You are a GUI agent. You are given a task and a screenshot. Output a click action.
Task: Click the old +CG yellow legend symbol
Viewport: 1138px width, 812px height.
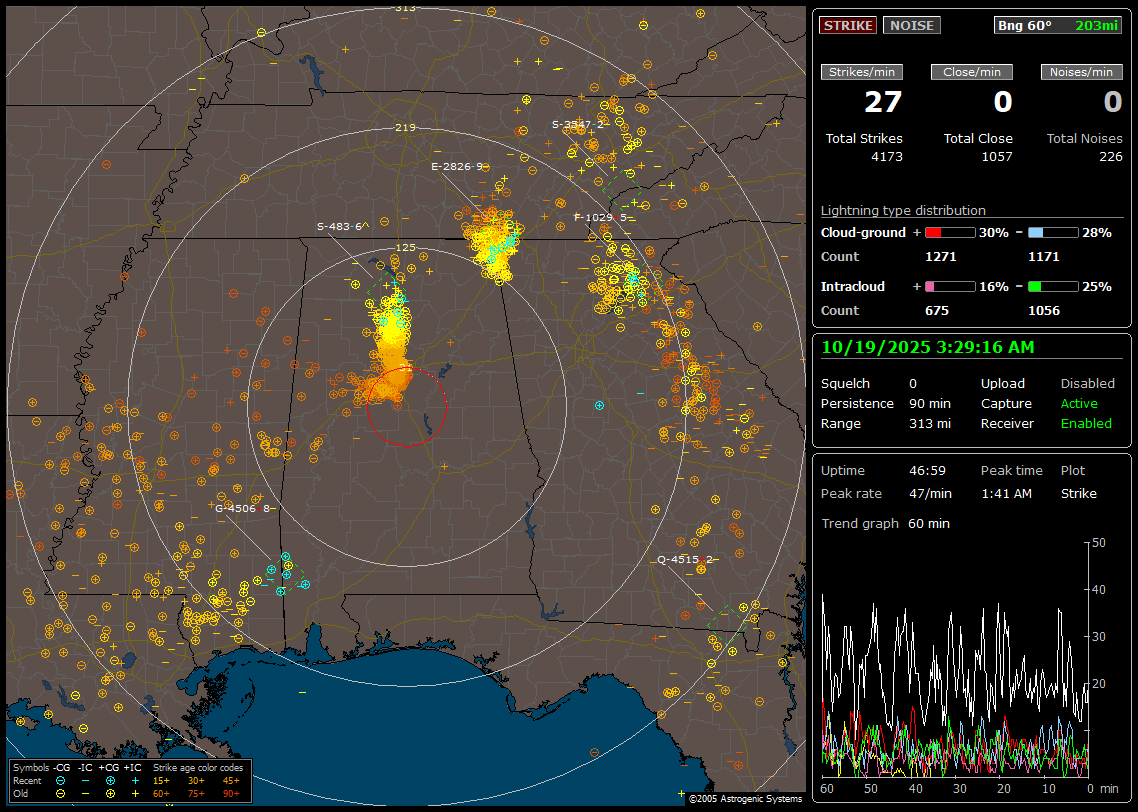(x=110, y=792)
